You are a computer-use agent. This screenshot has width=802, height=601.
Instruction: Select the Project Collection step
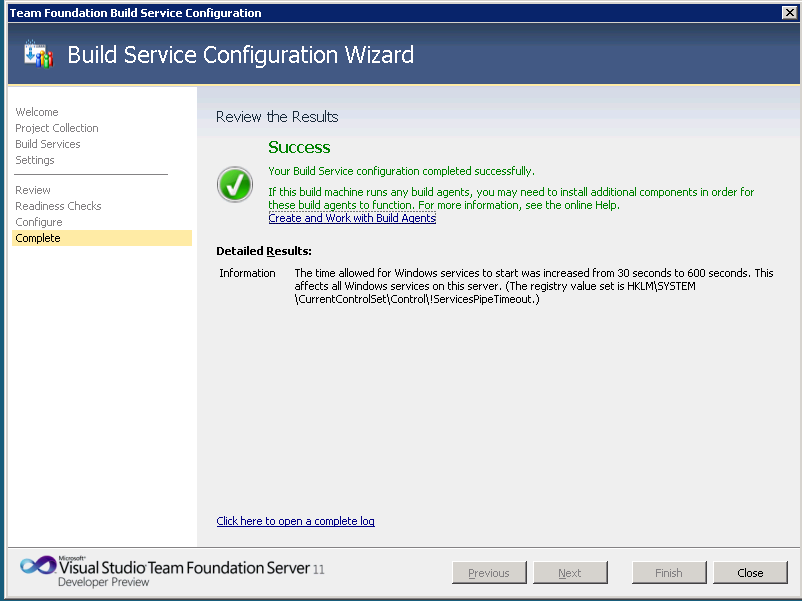point(57,128)
